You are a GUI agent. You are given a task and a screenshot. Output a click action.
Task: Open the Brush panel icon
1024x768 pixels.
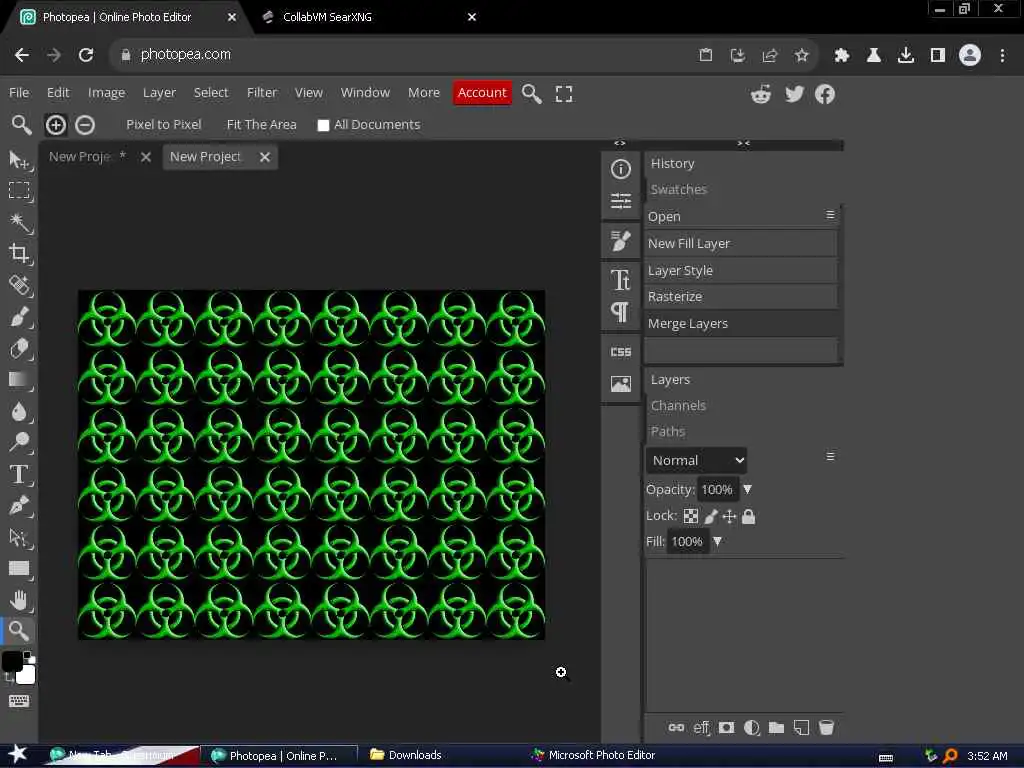[620, 240]
